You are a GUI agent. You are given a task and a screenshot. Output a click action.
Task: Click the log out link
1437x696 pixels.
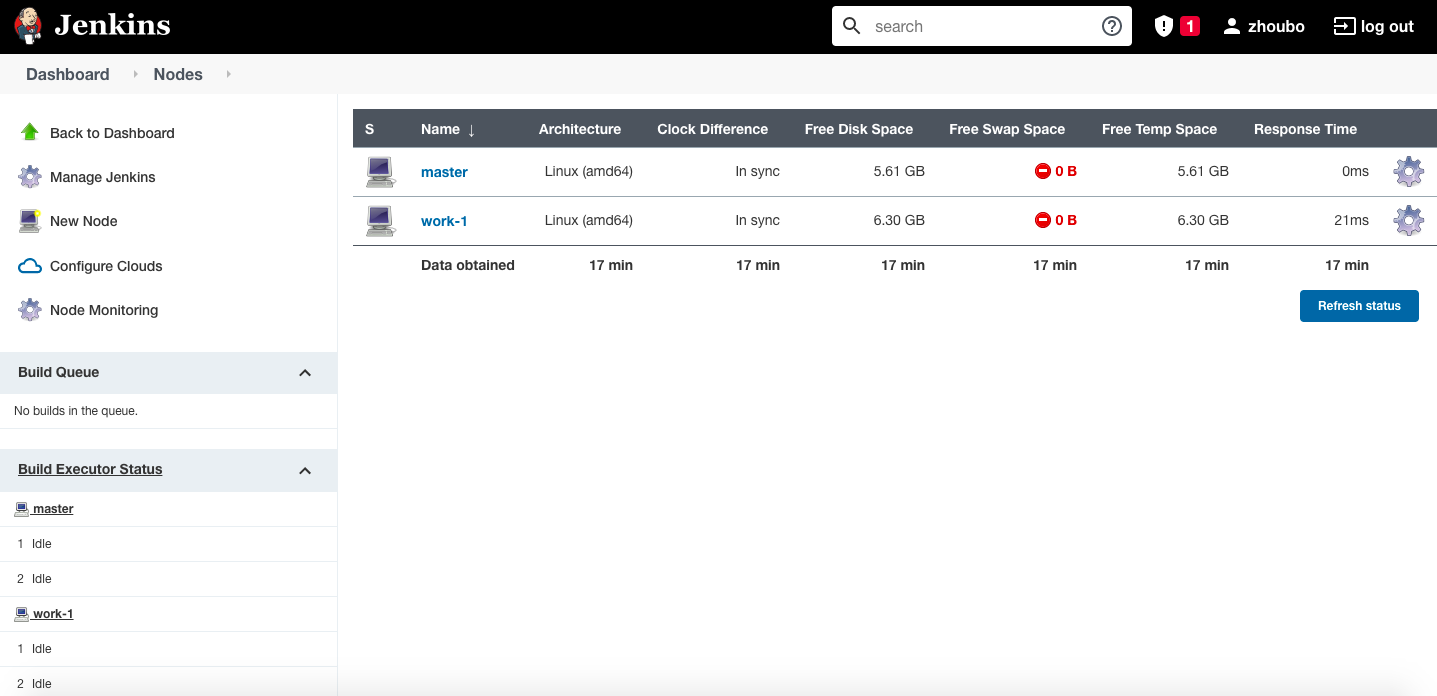pyautogui.click(x=1387, y=27)
